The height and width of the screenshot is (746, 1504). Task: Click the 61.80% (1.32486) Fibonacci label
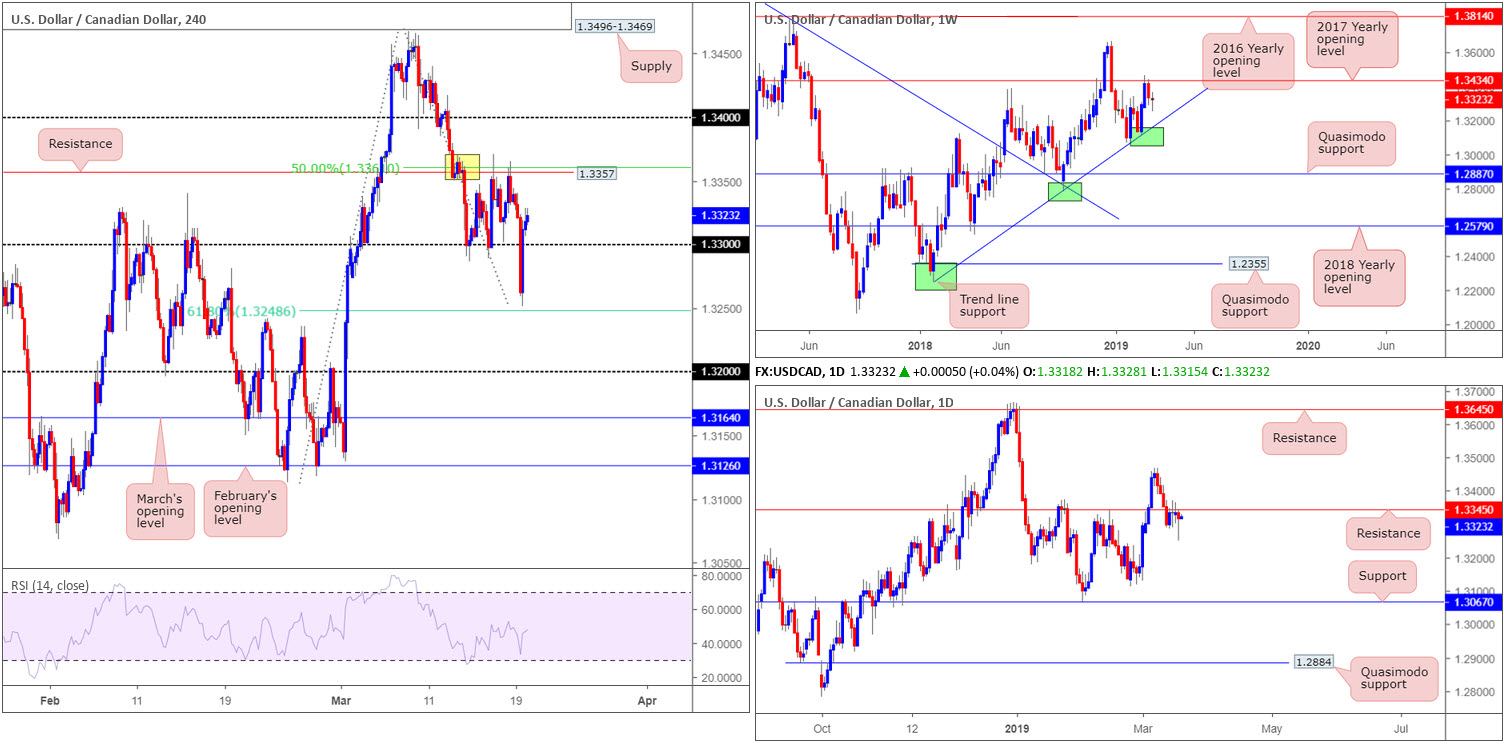(243, 311)
